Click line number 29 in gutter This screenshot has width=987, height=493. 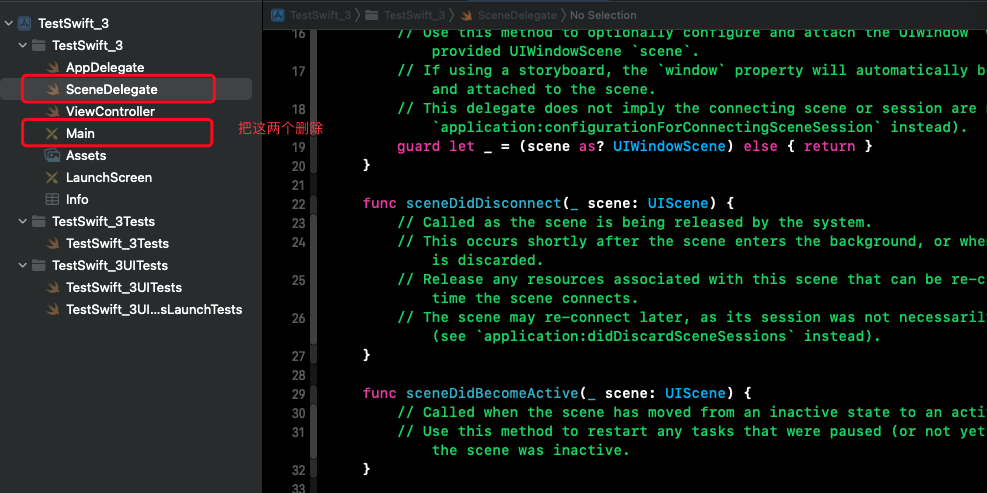298,394
